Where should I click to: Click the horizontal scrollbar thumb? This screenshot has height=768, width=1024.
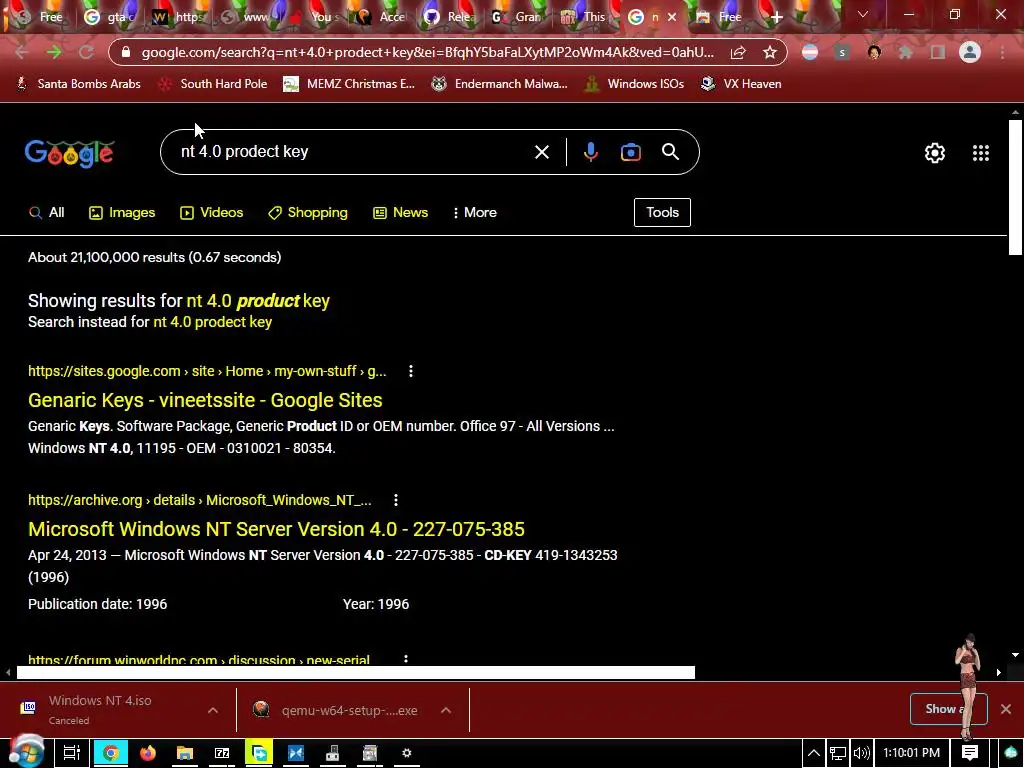coord(356,673)
